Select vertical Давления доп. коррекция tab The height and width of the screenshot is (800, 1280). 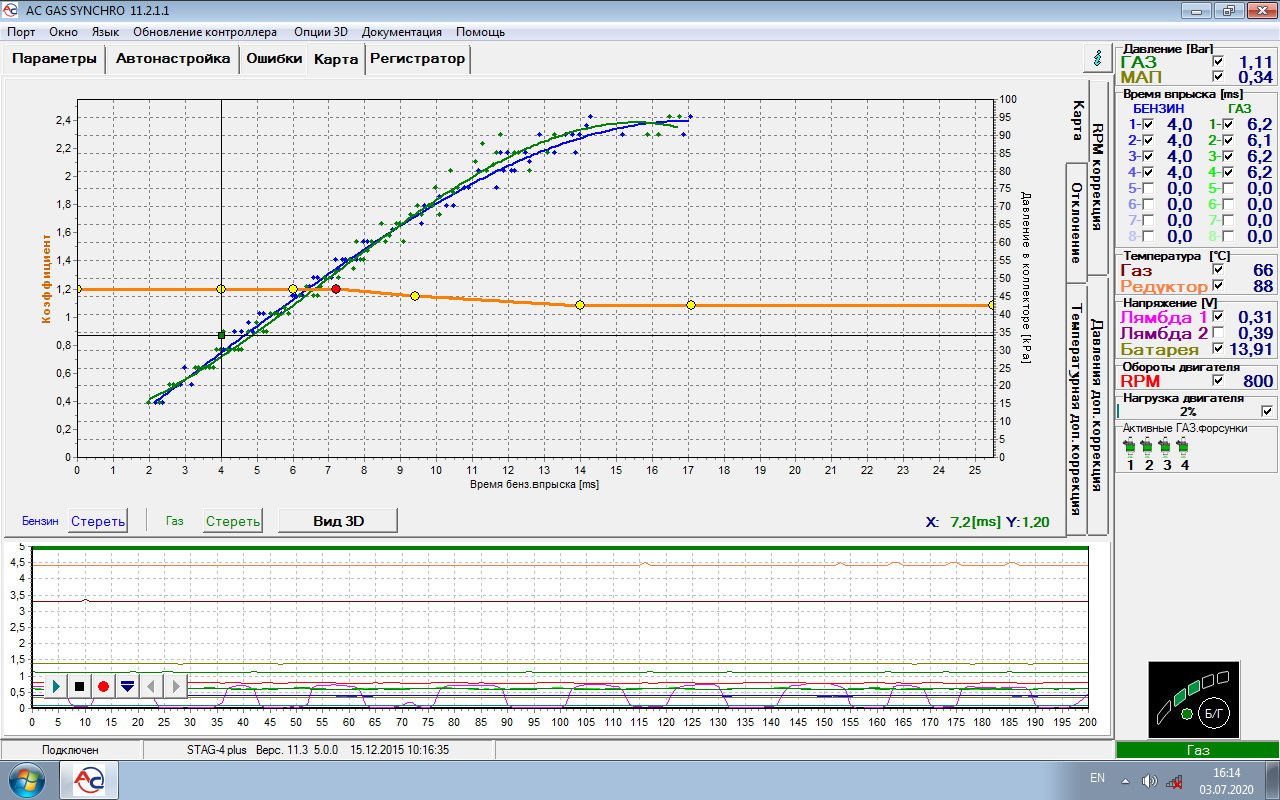[1097, 404]
